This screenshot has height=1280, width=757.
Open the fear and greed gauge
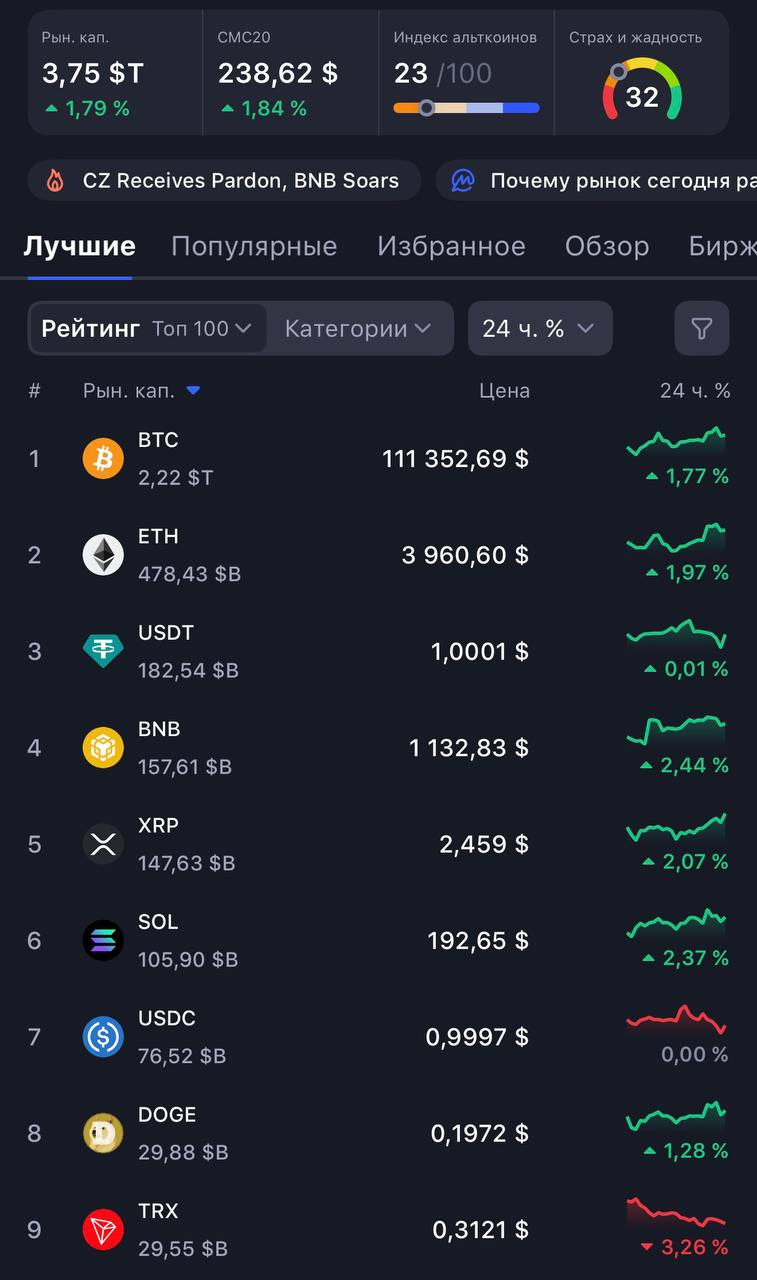(x=642, y=90)
